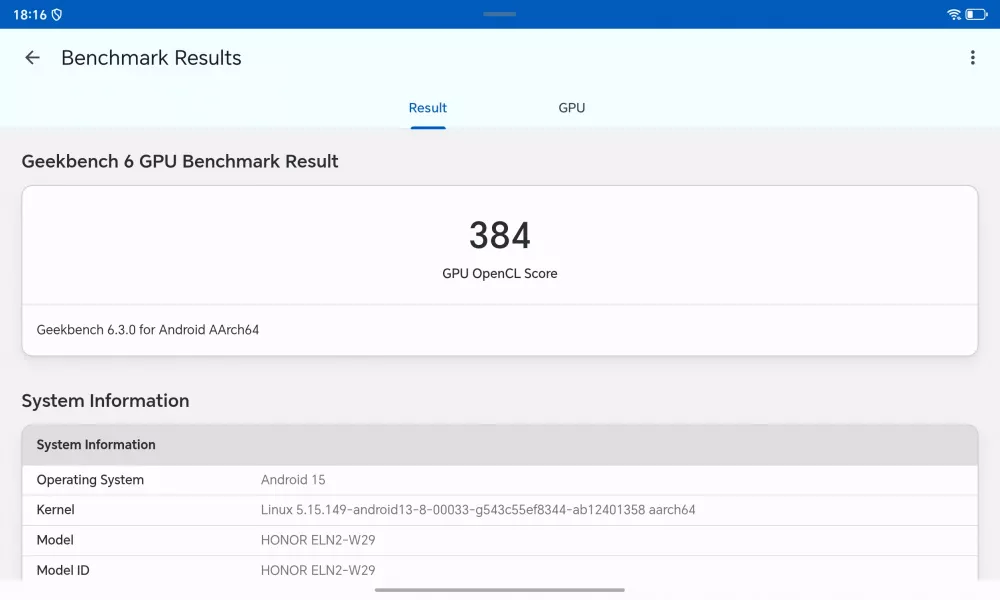Screen dimensions: 1000x600
Task: Tap the 18:16 clock in status bar
Action: tap(30, 15)
